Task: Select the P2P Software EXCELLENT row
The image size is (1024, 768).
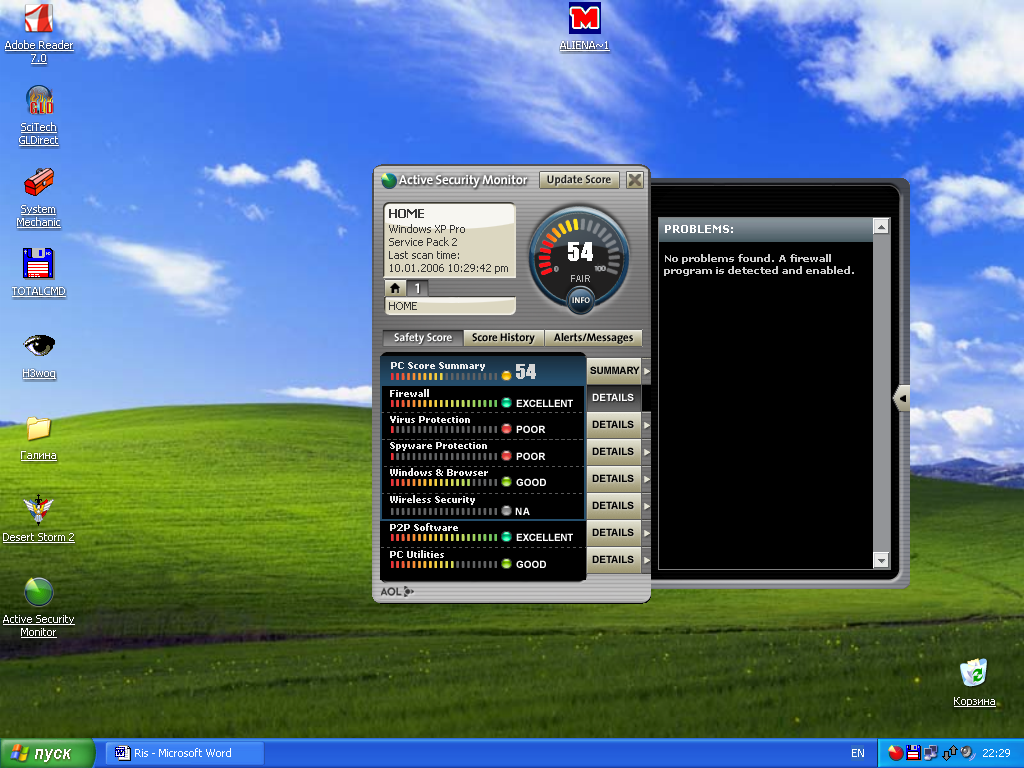Action: (483, 533)
